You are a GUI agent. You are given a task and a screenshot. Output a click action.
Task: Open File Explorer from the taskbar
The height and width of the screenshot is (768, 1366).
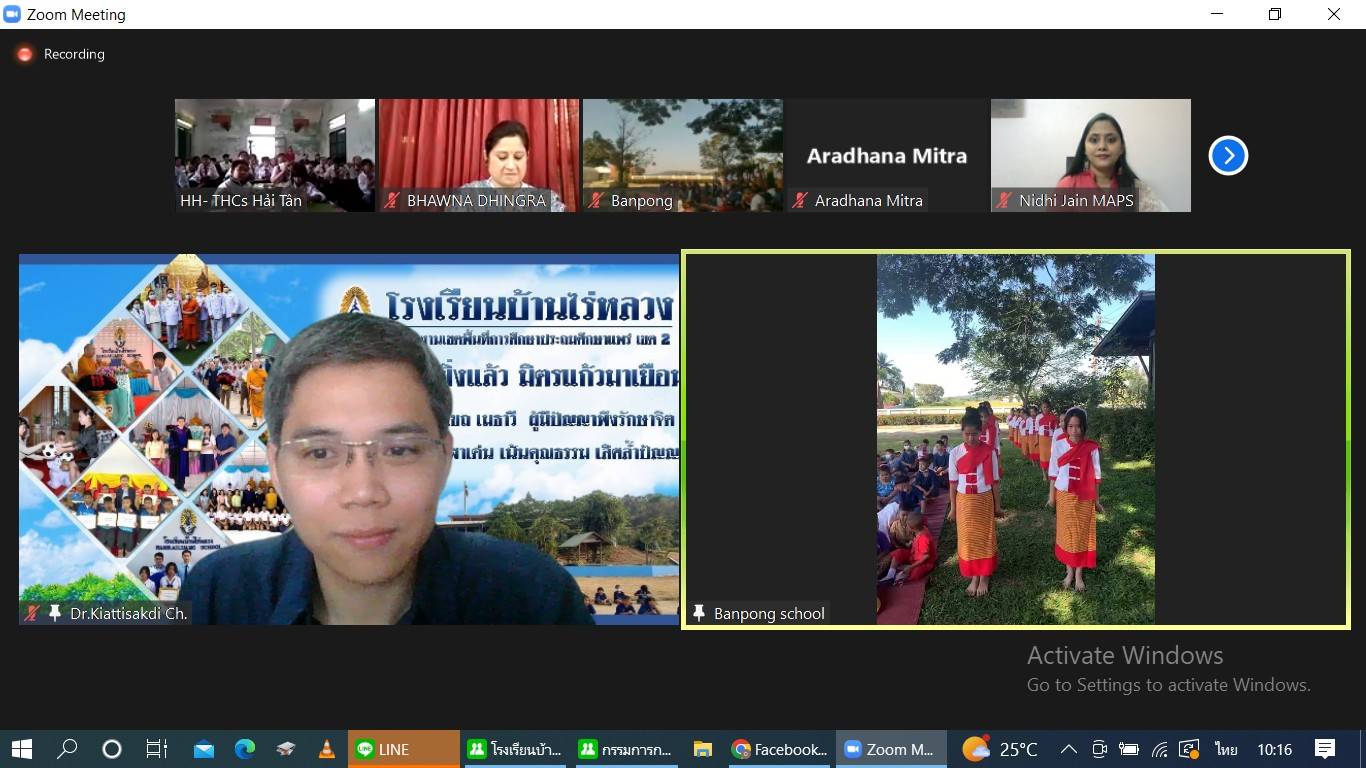(703, 749)
